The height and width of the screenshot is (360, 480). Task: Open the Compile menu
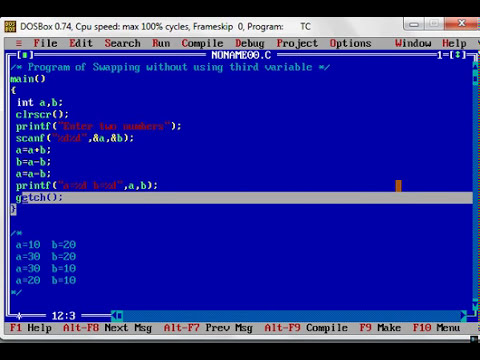coord(202,43)
